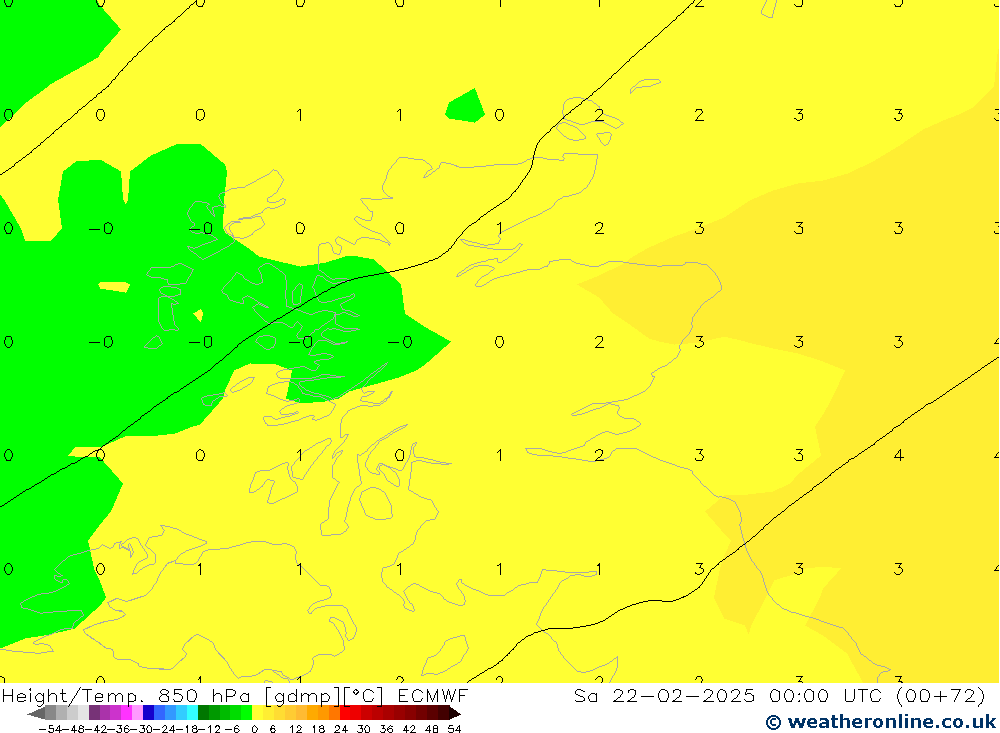The image size is (1000, 733).
Task: Click the small green patch near the top
Action: (466, 107)
